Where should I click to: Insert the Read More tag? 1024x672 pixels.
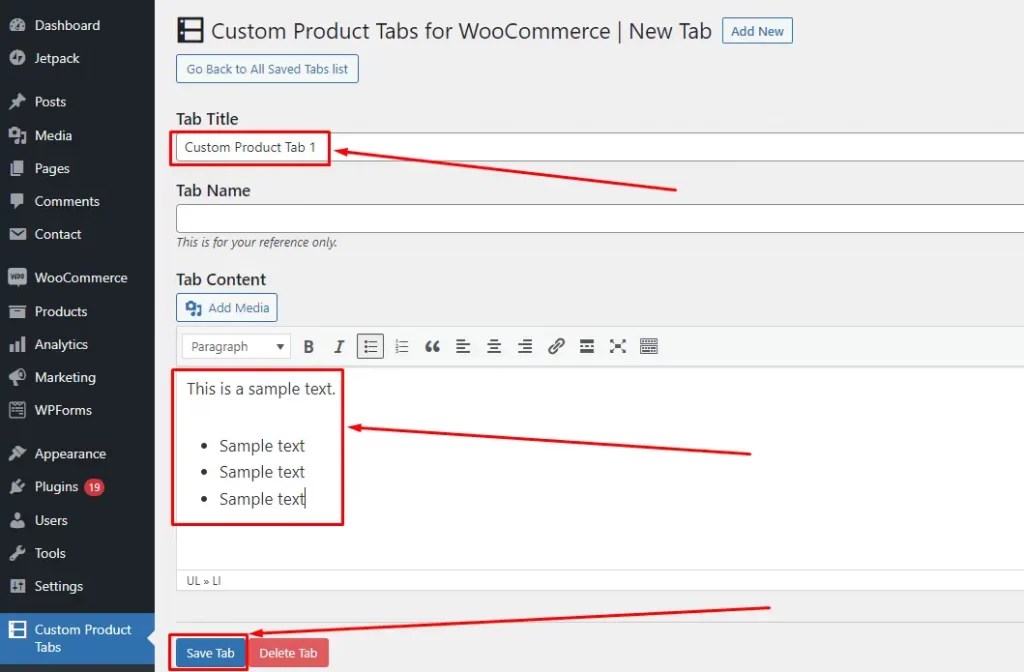pyautogui.click(x=586, y=346)
